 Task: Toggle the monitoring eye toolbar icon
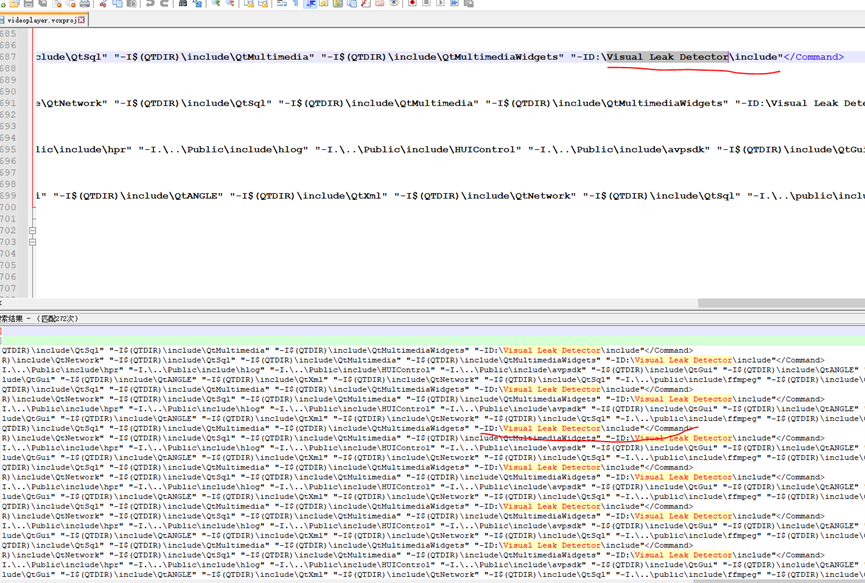[x=394, y=3]
